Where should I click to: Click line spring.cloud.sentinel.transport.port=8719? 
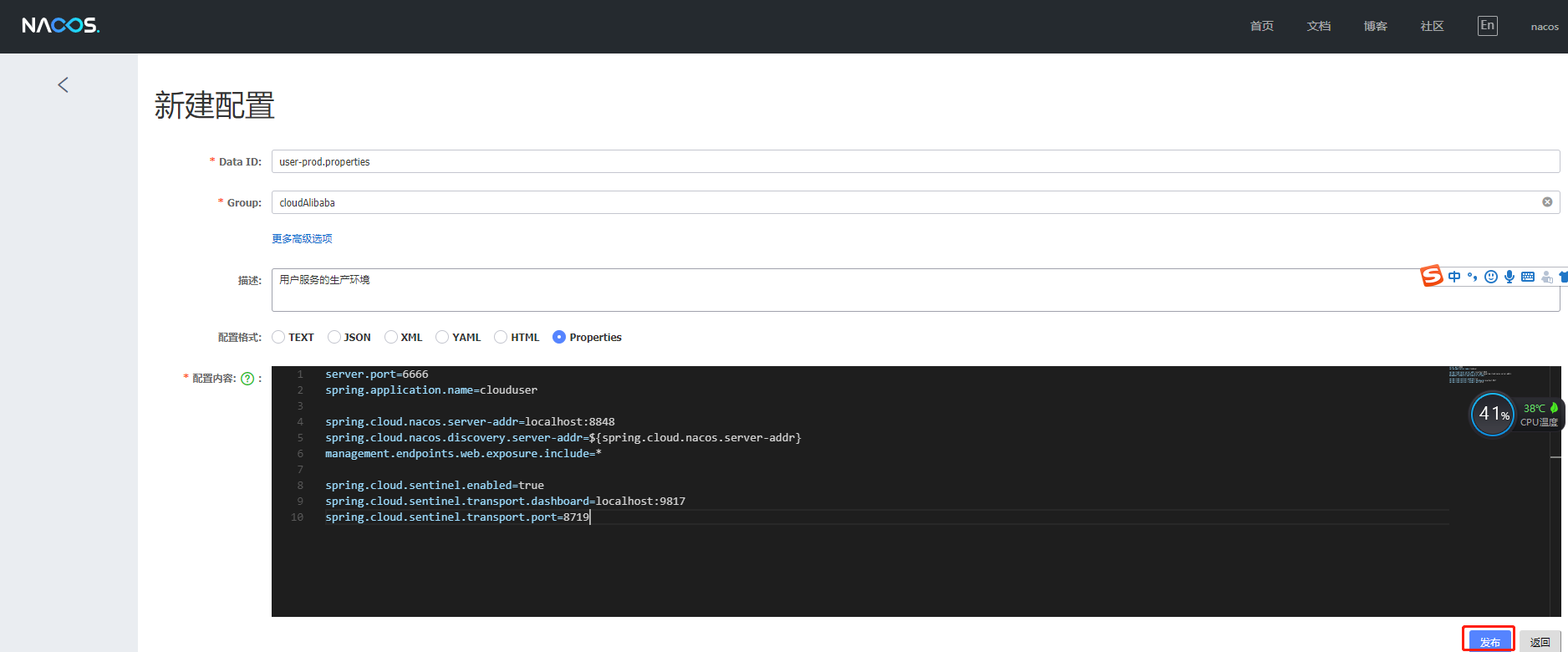pyautogui.click(x=457, y=517)
